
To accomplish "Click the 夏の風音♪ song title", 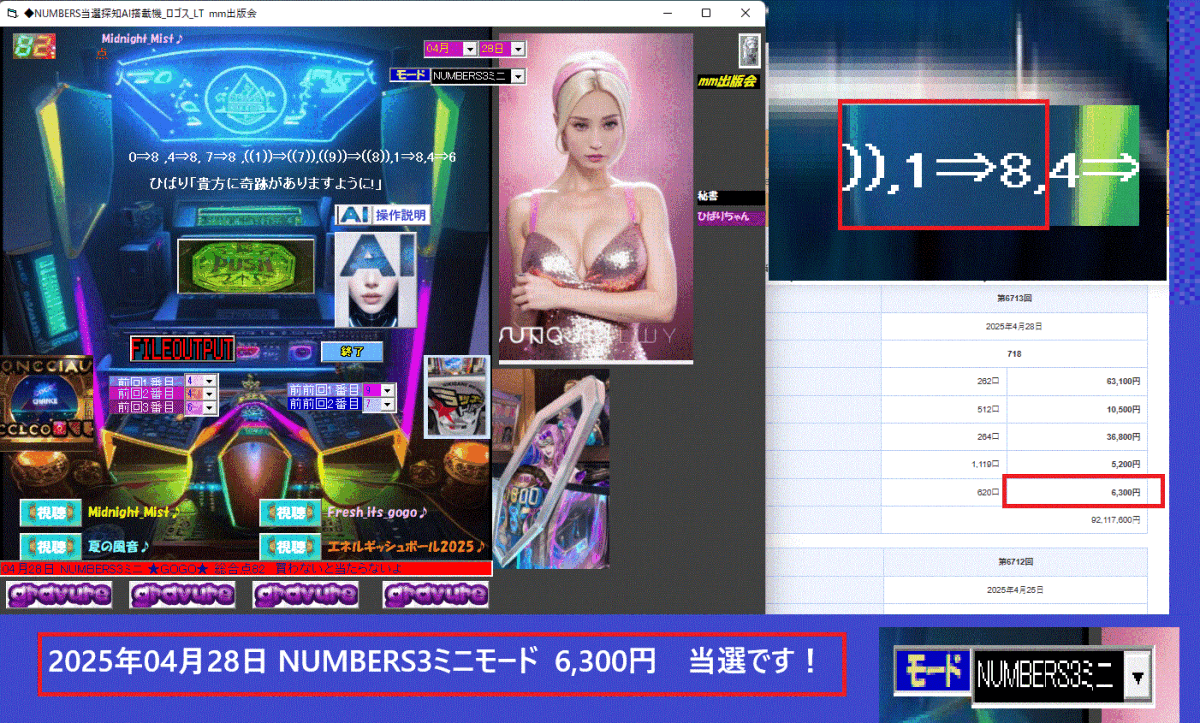I will (x=119, y=547).
